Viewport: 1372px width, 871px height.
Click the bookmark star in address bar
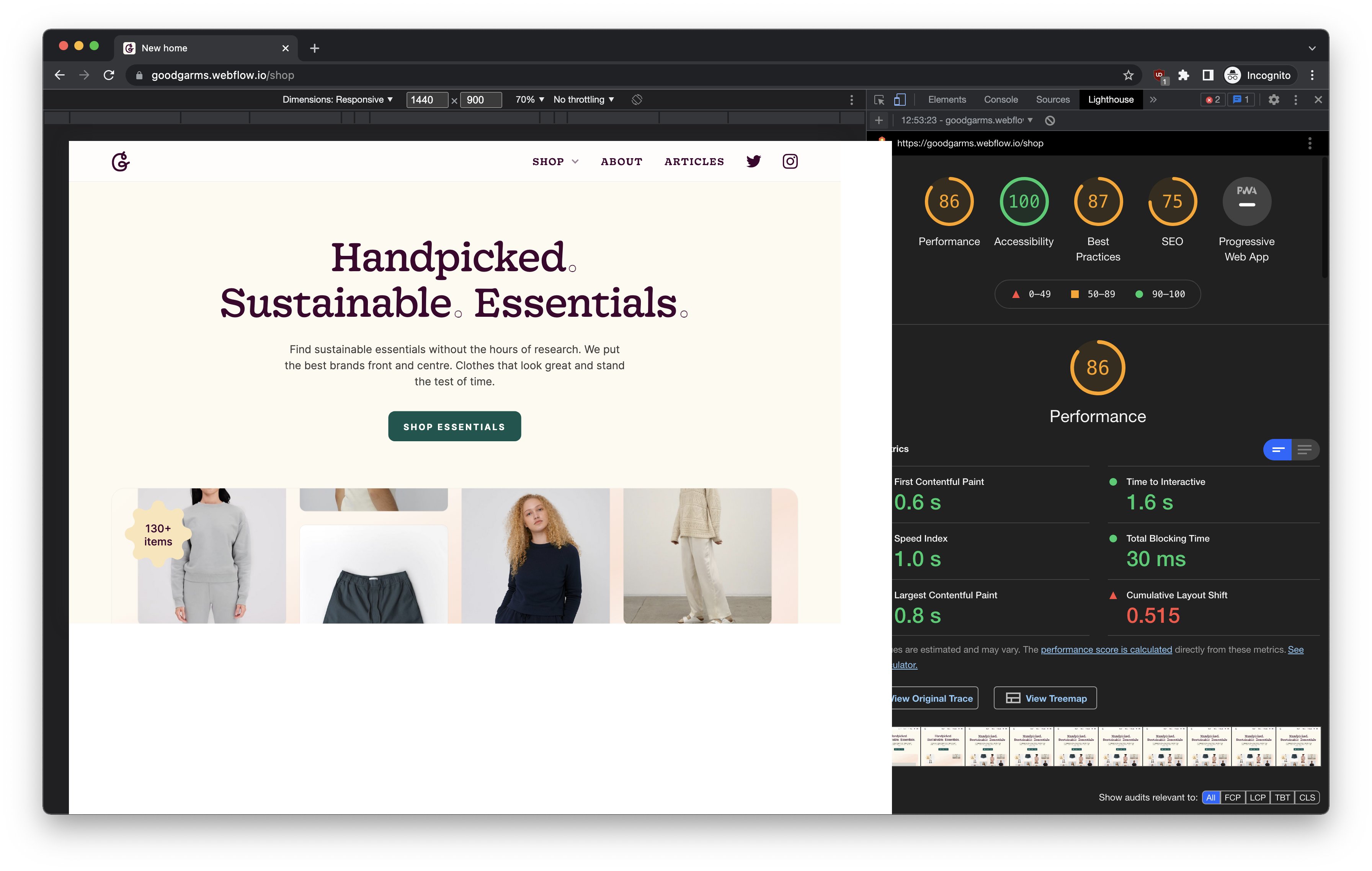click(1129, 75)
